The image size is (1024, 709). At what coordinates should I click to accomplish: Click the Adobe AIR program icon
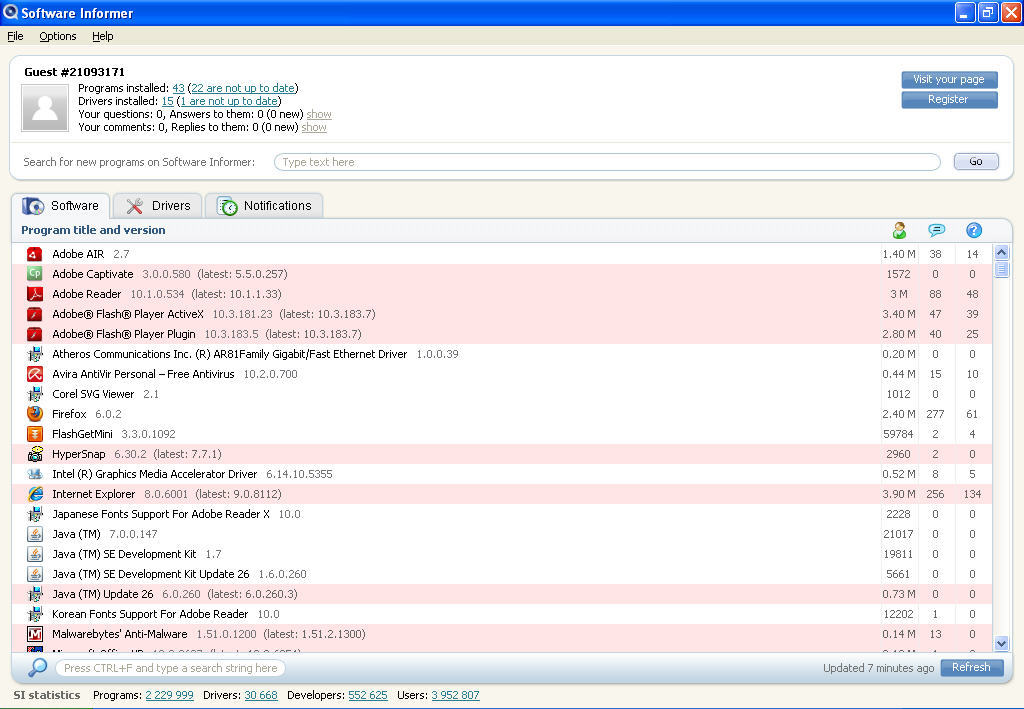(35, 254)
